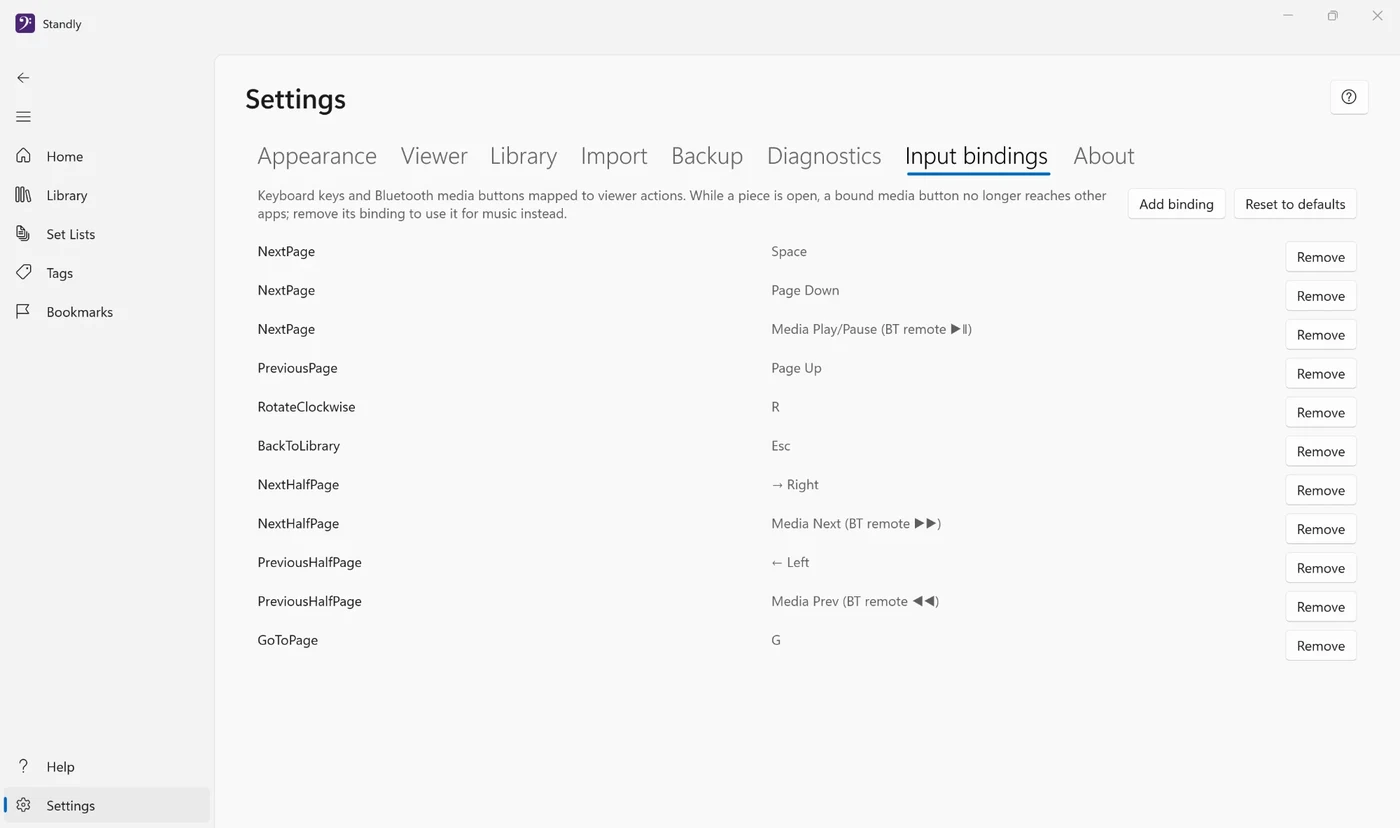Open Set Lists text in the sidebar
Screen dimensions: 1400x828
[71, 234]
